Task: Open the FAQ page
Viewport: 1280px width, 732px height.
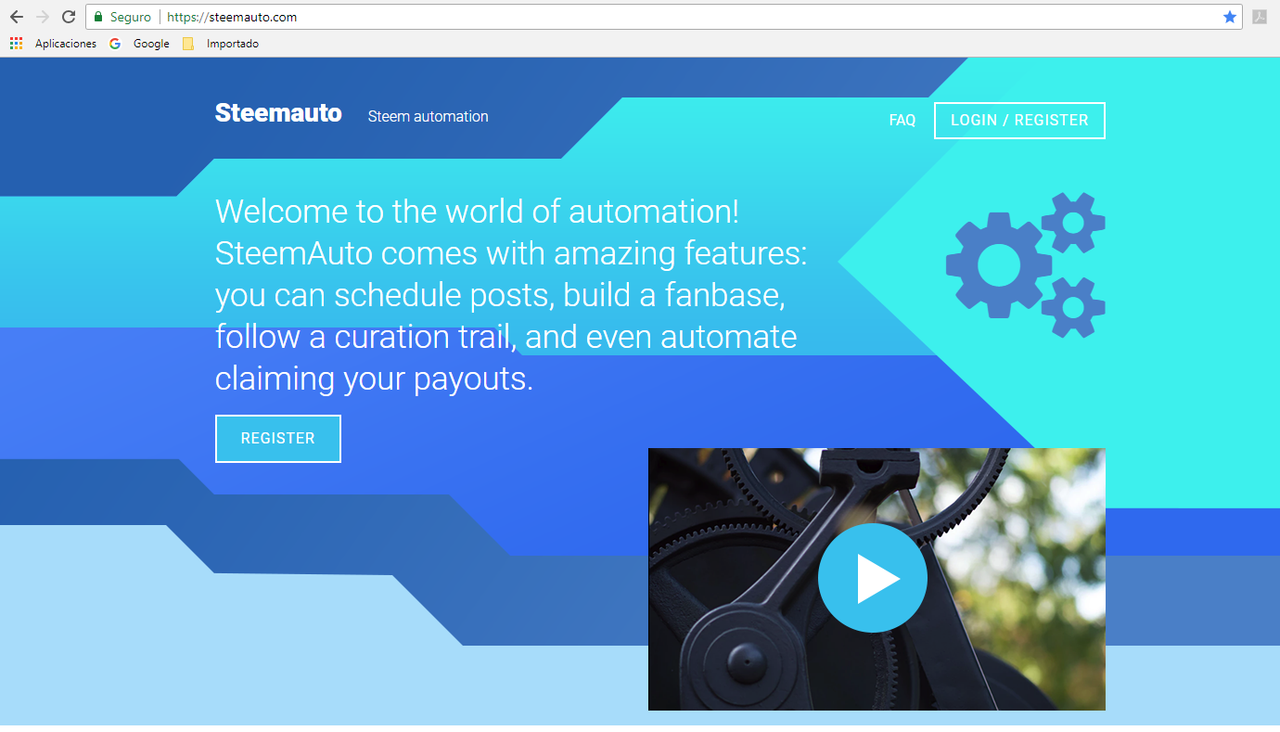Action: tap(902, 120)
